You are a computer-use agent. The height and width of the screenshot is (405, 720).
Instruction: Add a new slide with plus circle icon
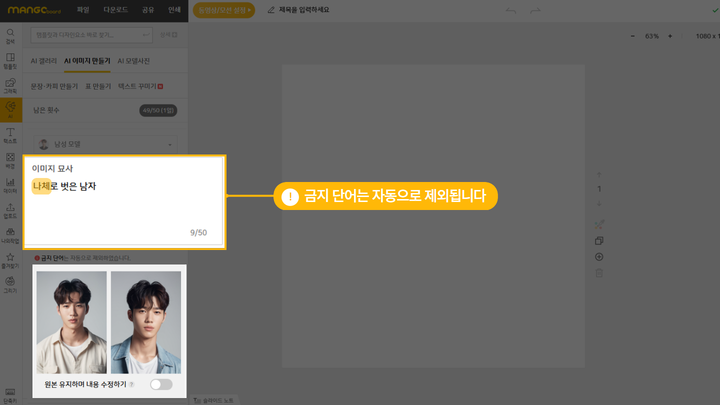click(599, 257)
